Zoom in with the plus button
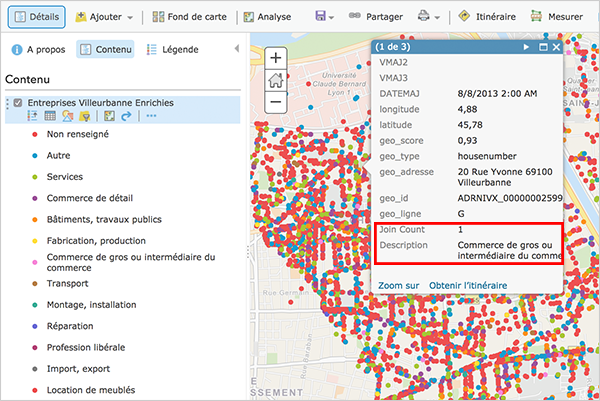Screen dimensions: 600x401 [276, 58]
